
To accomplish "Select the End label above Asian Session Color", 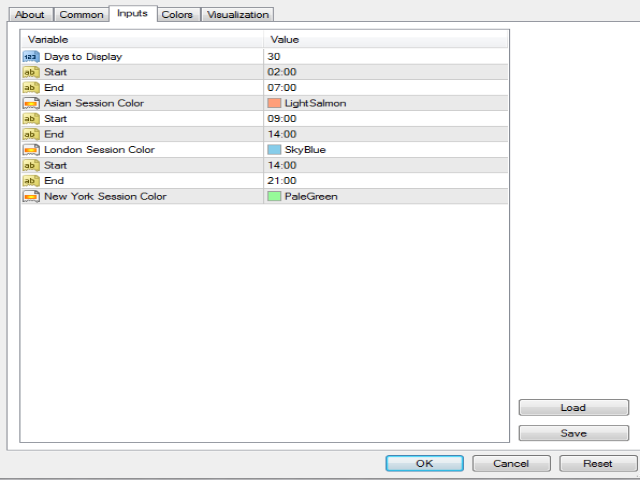I will (x=54, y=88).
